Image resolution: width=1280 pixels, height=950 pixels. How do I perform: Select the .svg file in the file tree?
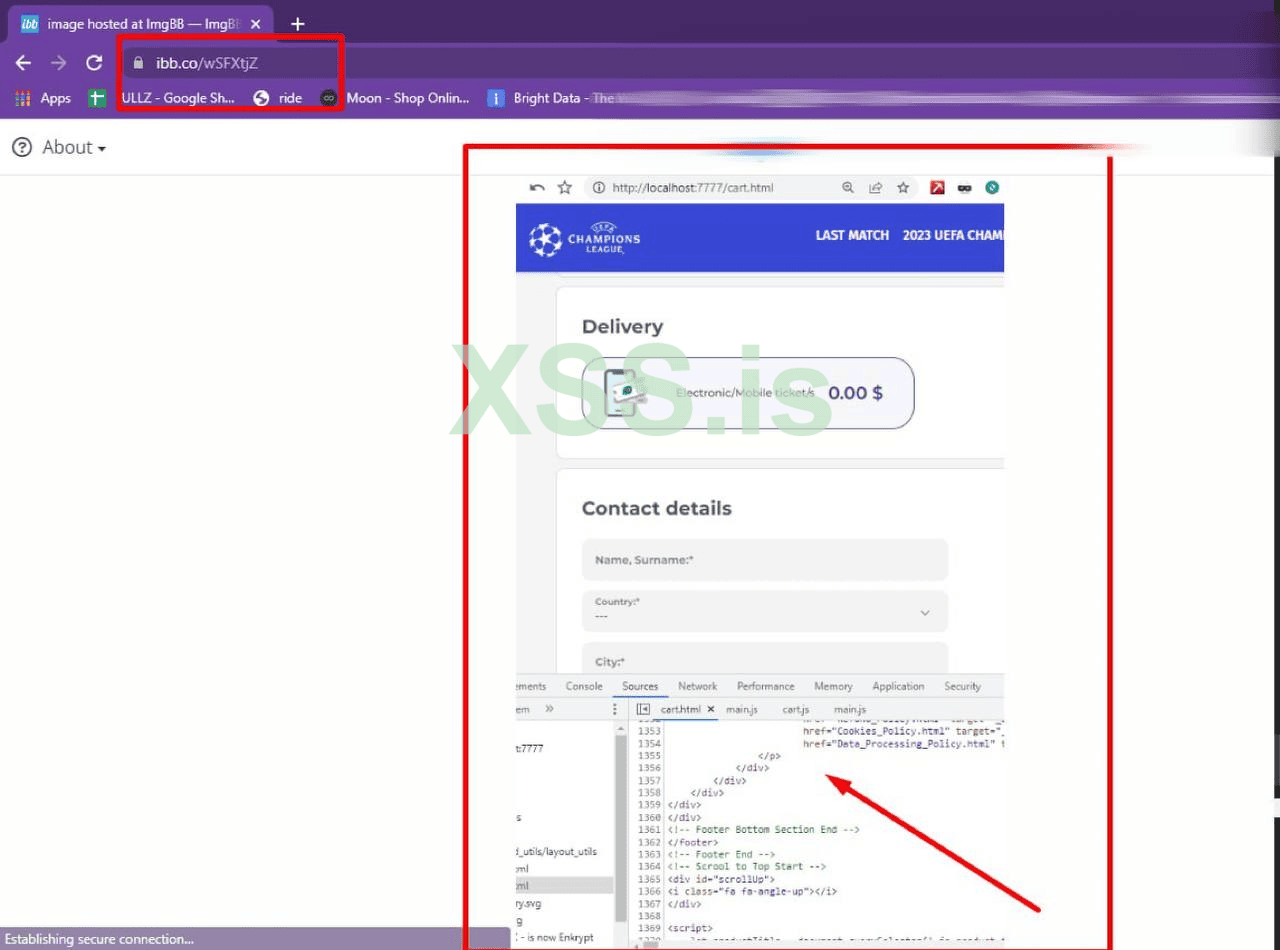529,903
